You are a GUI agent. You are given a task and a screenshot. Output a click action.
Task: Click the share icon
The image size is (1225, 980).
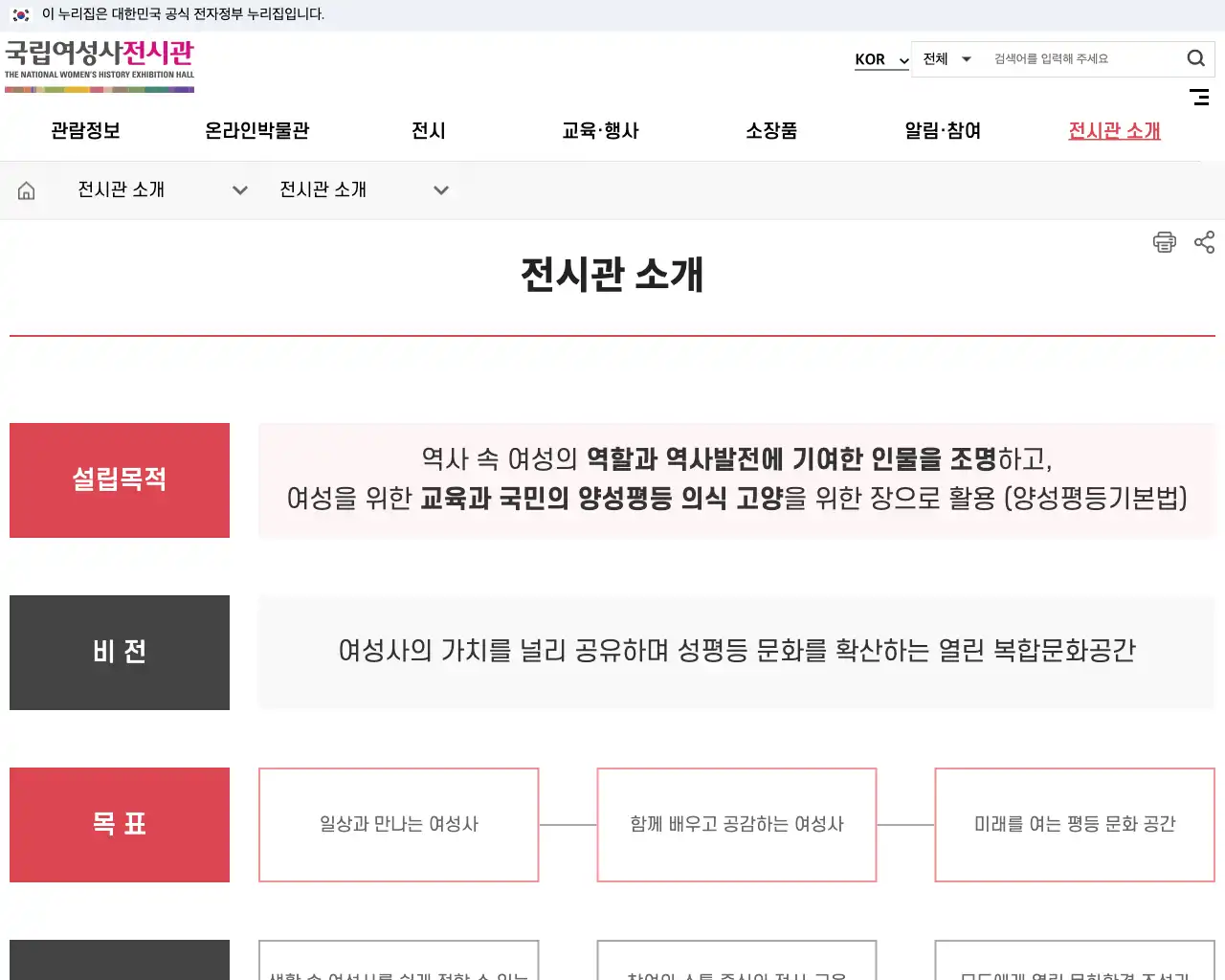click(x=1205, y=242)
